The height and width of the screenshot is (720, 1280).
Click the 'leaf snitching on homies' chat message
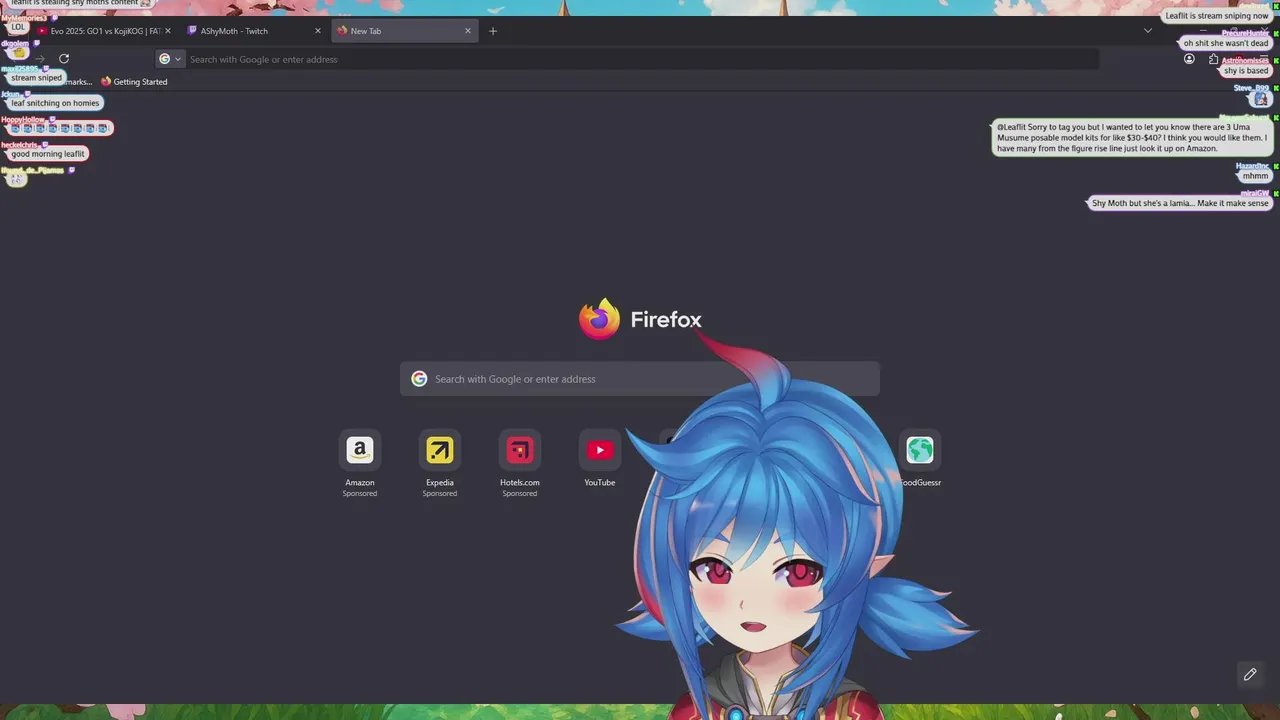[55, 103]
